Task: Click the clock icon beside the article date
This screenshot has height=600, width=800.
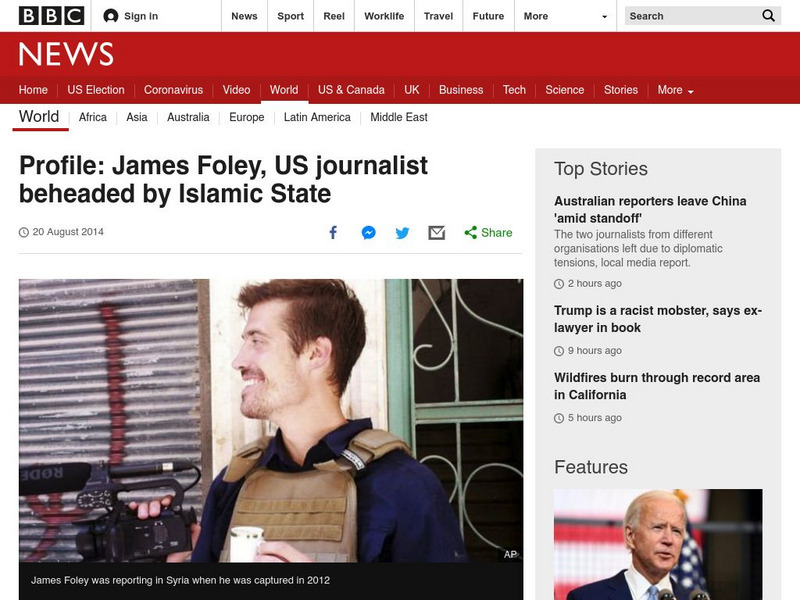Action: tap(22, 232)
